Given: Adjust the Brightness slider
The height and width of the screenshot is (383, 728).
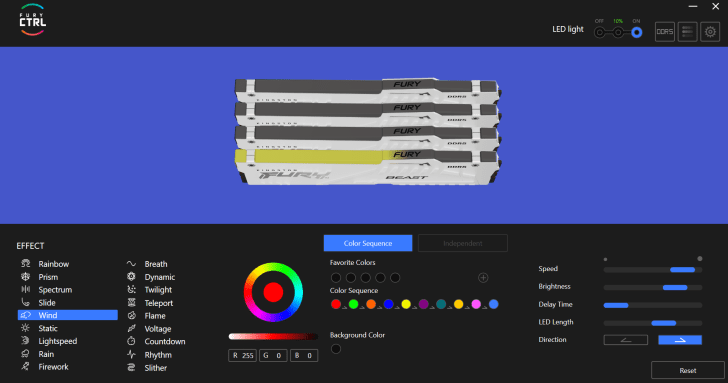Looking at the screenshot, I should pyautogui.click(x=653, y=287).
